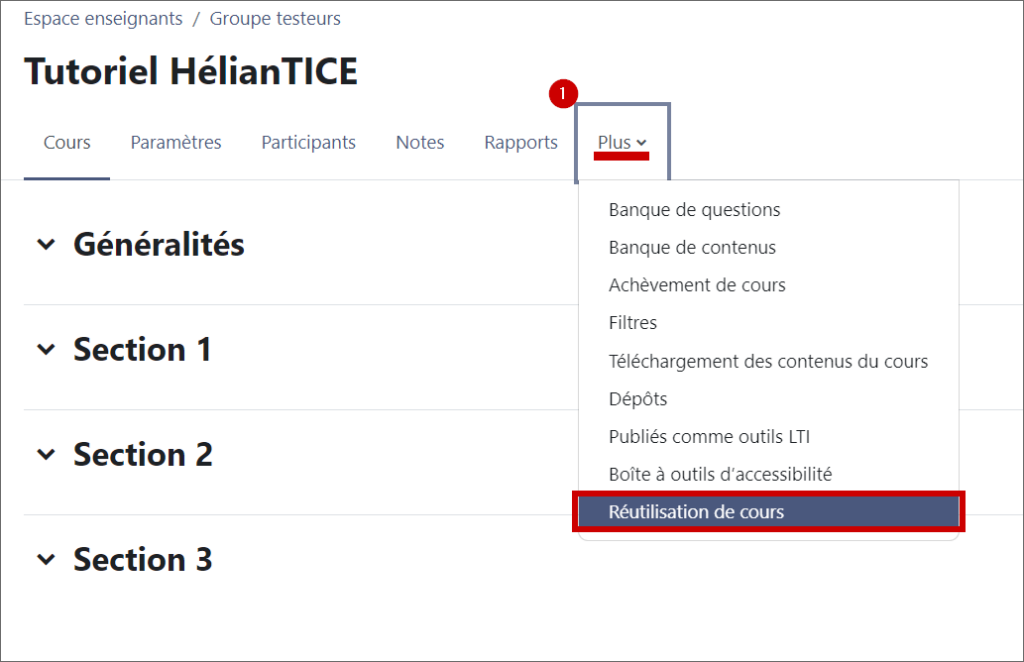
Task: Go to the Participants tab
Action: coord(308,142)
